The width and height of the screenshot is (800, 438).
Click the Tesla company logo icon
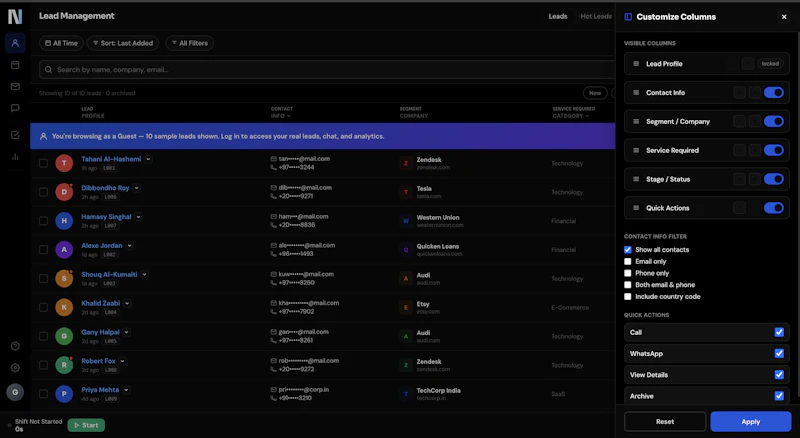click(406, 192)
